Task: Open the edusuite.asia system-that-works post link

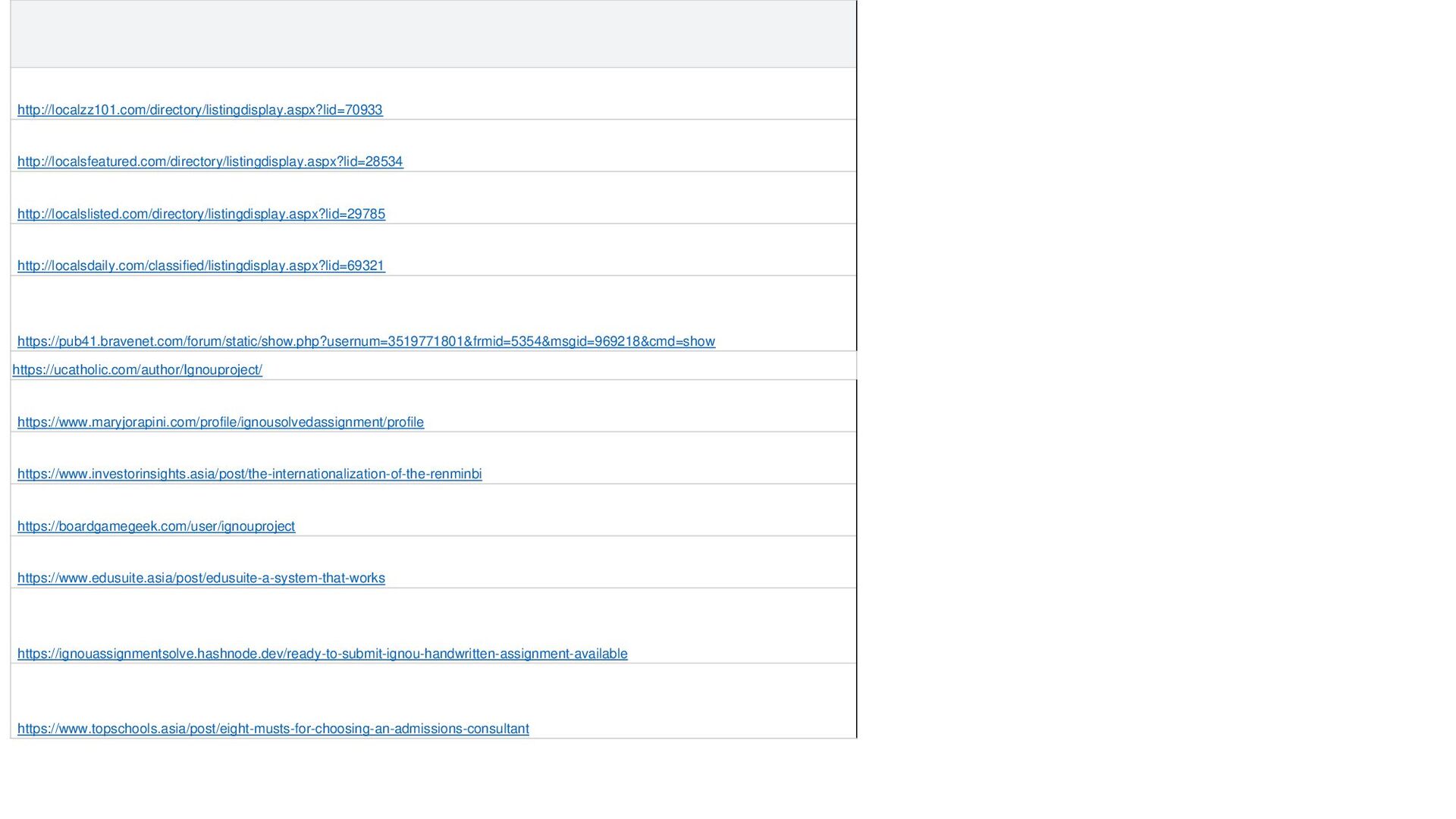Action: 201,578
